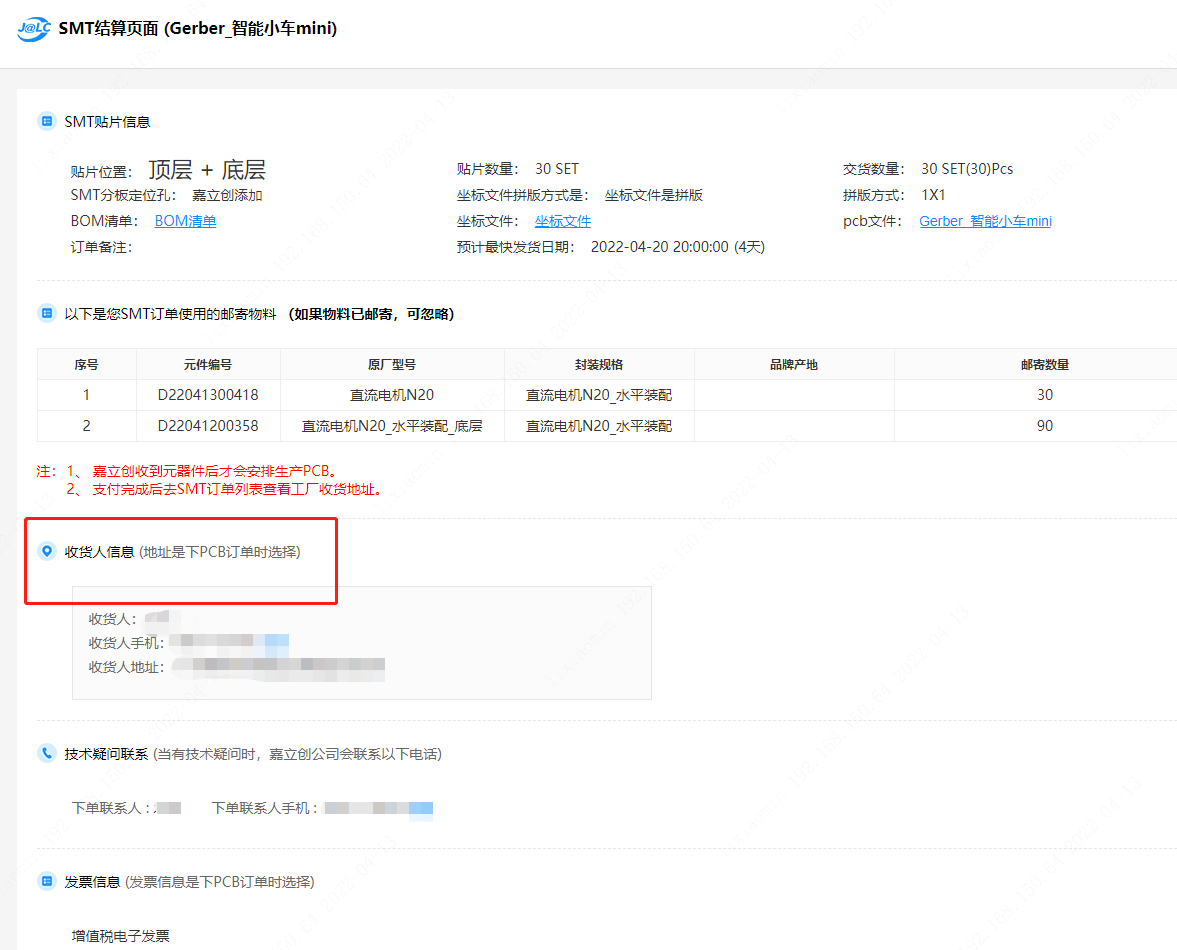Open the BOM清单 link
The image size is (1177, 950).
coord(185,221)
